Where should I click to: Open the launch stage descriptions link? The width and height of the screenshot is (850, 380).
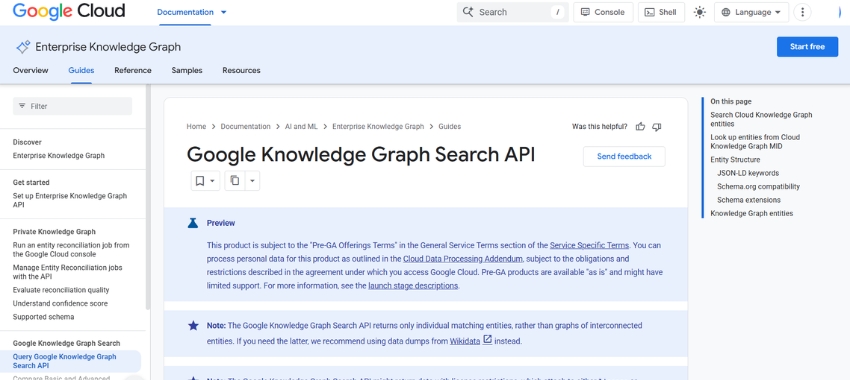pyautogui.click(x=413, y=286)
